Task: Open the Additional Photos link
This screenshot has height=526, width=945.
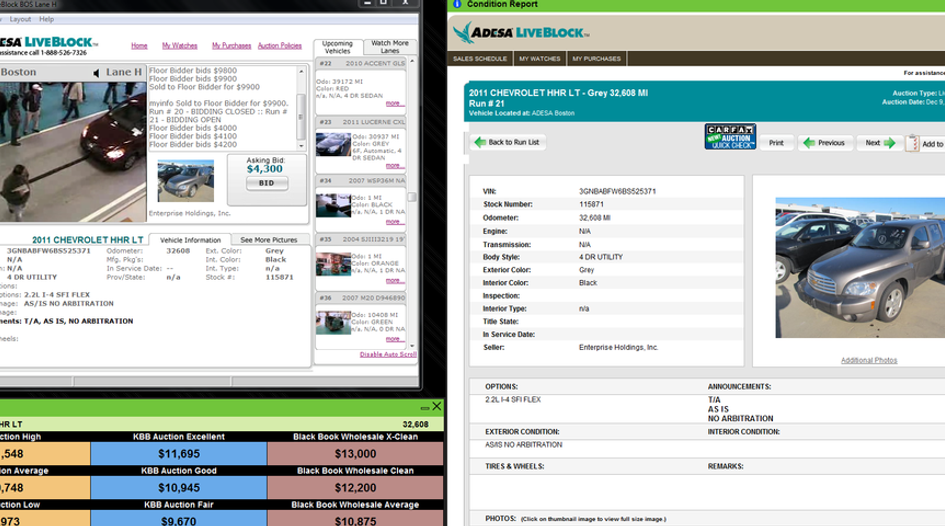Action: [868, 360]
